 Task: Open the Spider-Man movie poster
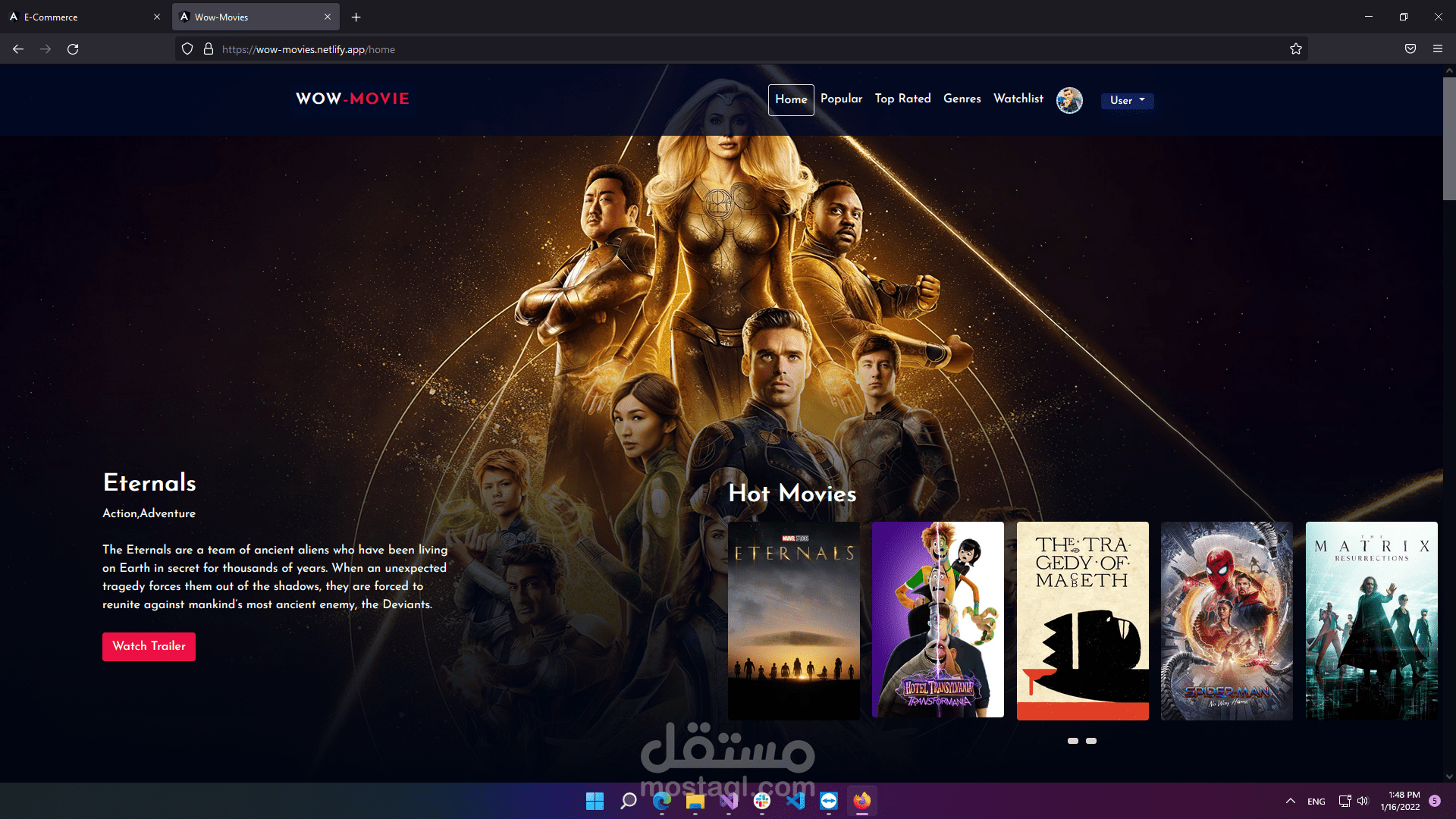[x=1226, y=620]
